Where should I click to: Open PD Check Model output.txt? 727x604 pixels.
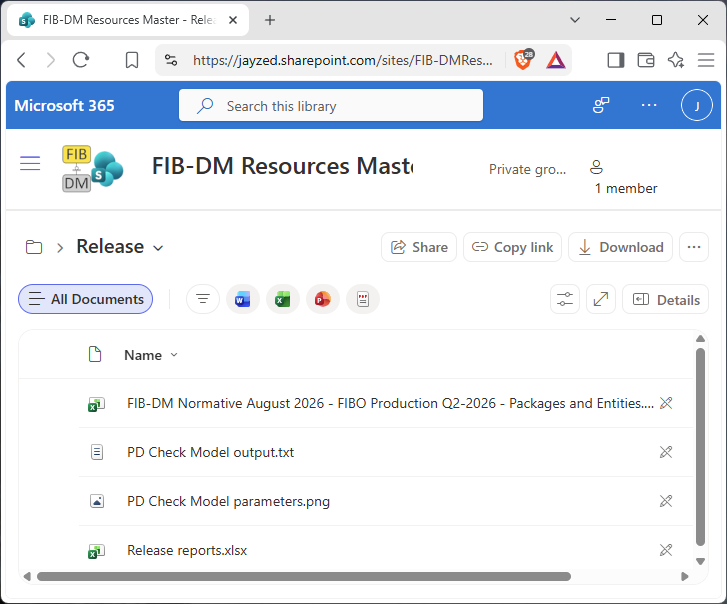pyautogui.click(x=210, y=452)
